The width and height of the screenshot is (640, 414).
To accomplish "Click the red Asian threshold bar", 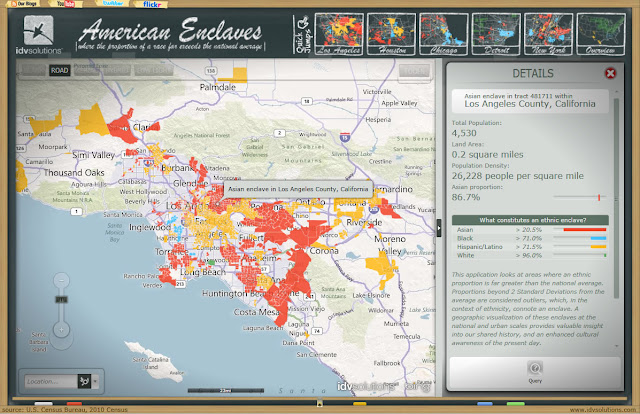I will [584, 229].
